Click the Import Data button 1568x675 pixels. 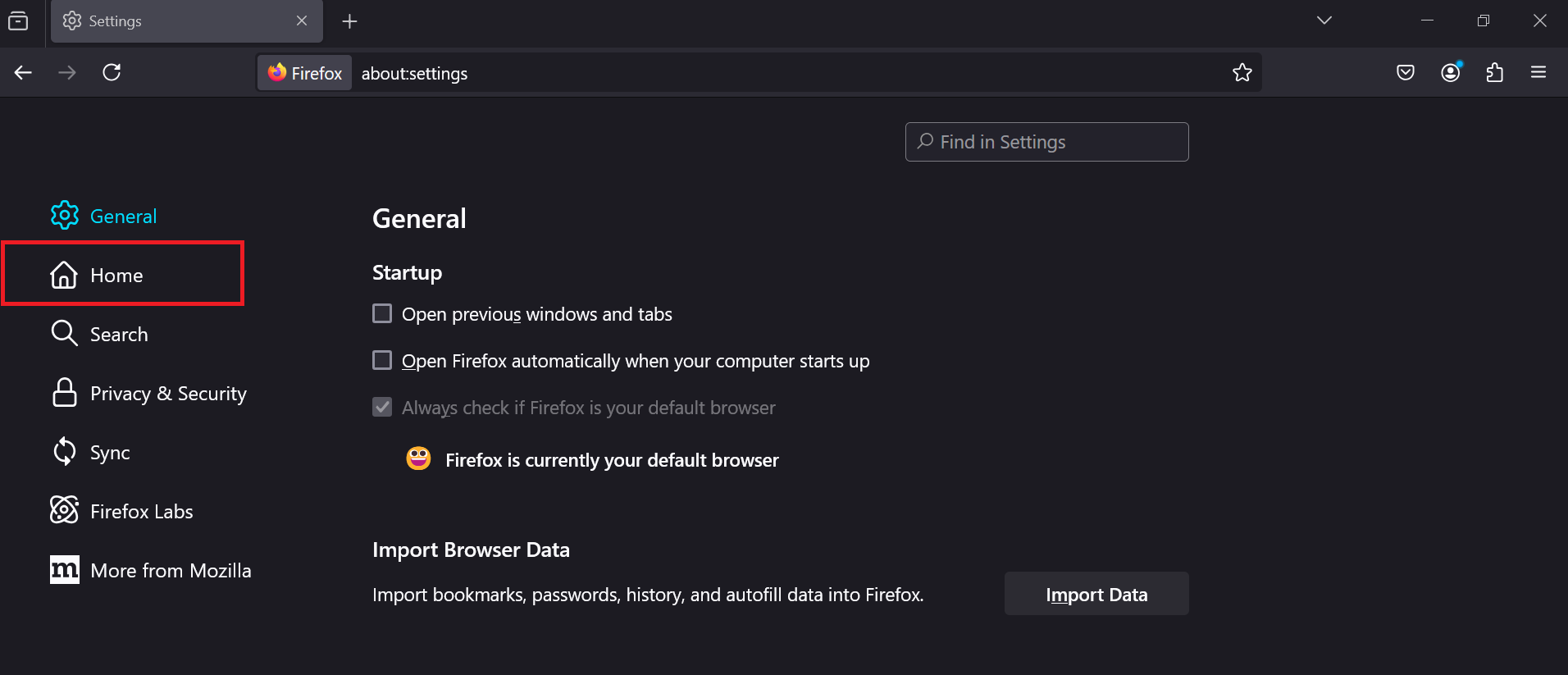[1096, 594]
